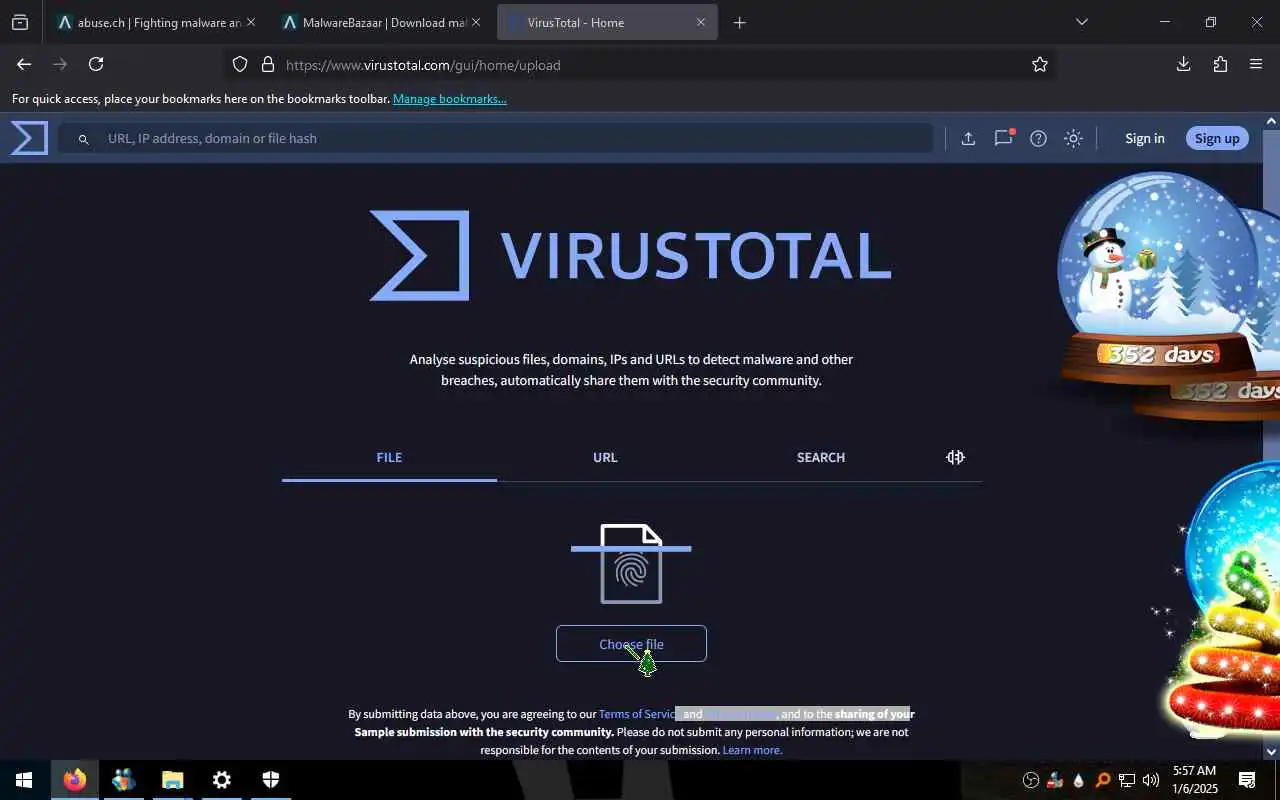1280x800 pixels.
Task: Click the Christmas tree globe widget
Action: coord(1224,600)
